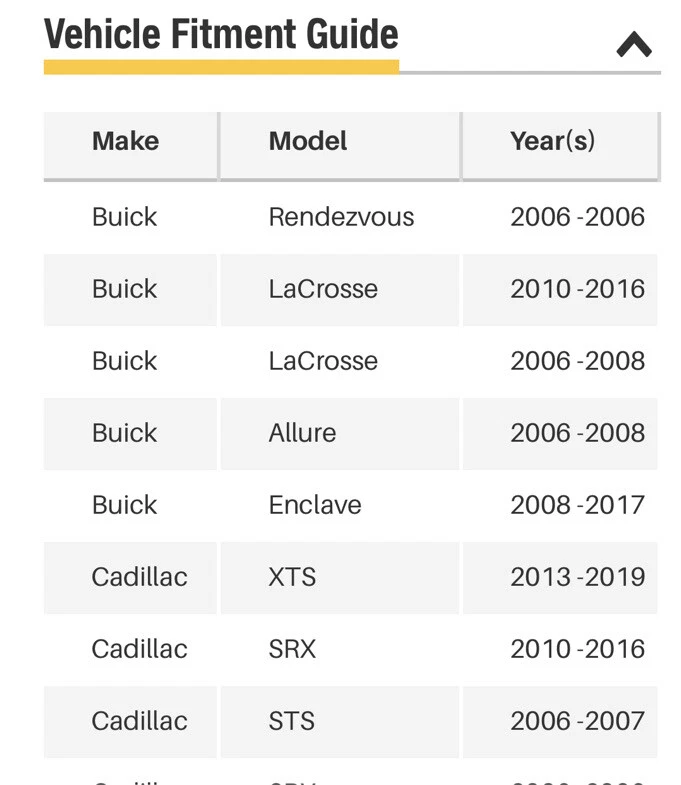Screen dimensions: 681x785
Task: Select the LaCrosse 2010-2016 model cell
Action: click(x=323, y=289)
